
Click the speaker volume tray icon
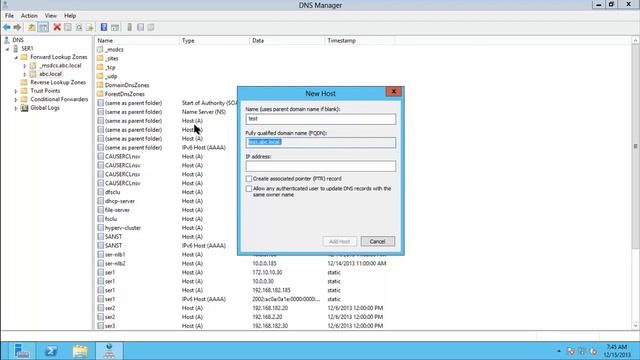593,351
